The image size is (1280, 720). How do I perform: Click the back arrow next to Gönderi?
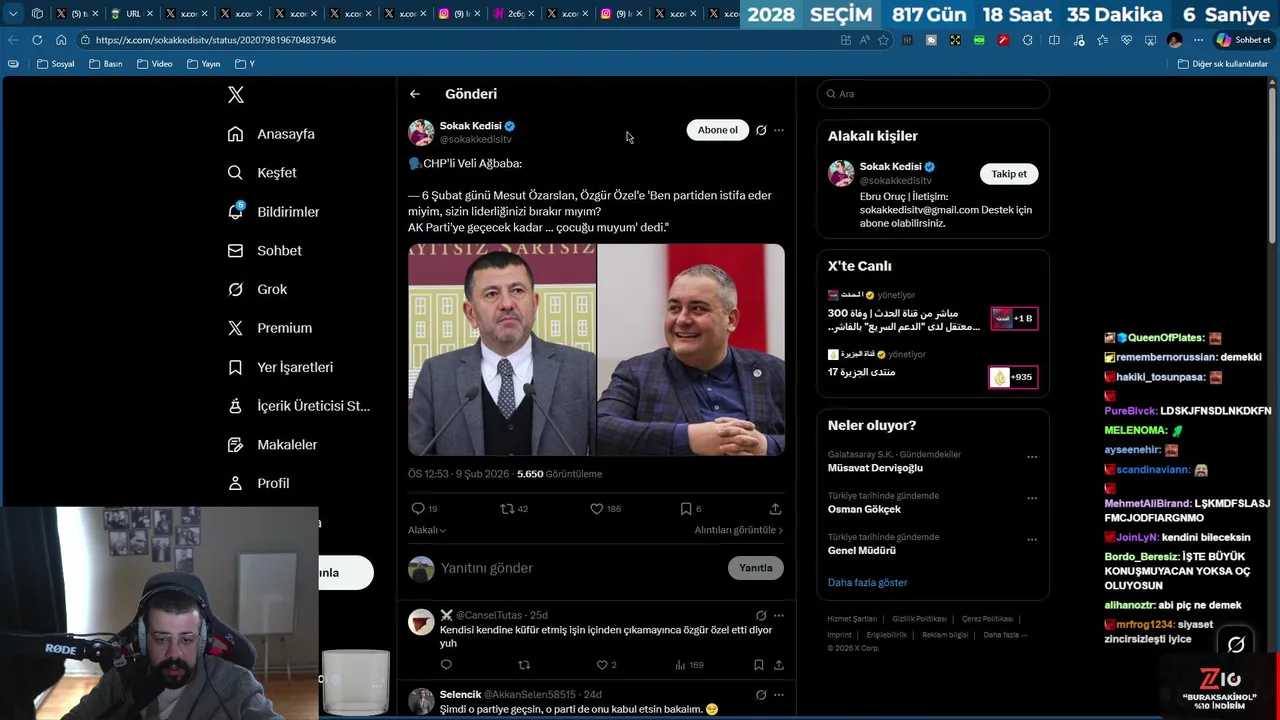(x=414, y=94)
